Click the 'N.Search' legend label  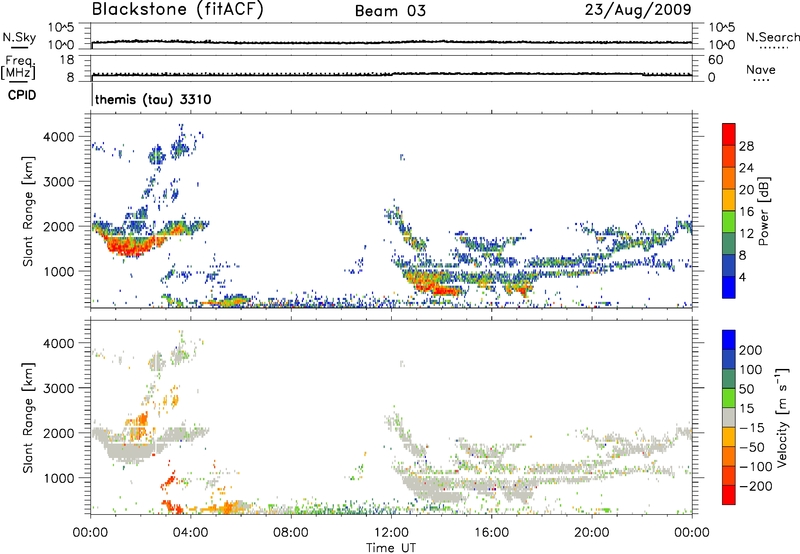[x=772, y=37]
